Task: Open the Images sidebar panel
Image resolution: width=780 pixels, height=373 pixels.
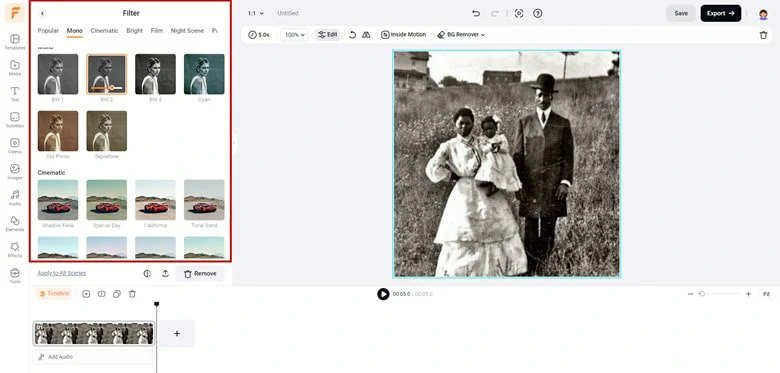Action: (x=15, y=172)
